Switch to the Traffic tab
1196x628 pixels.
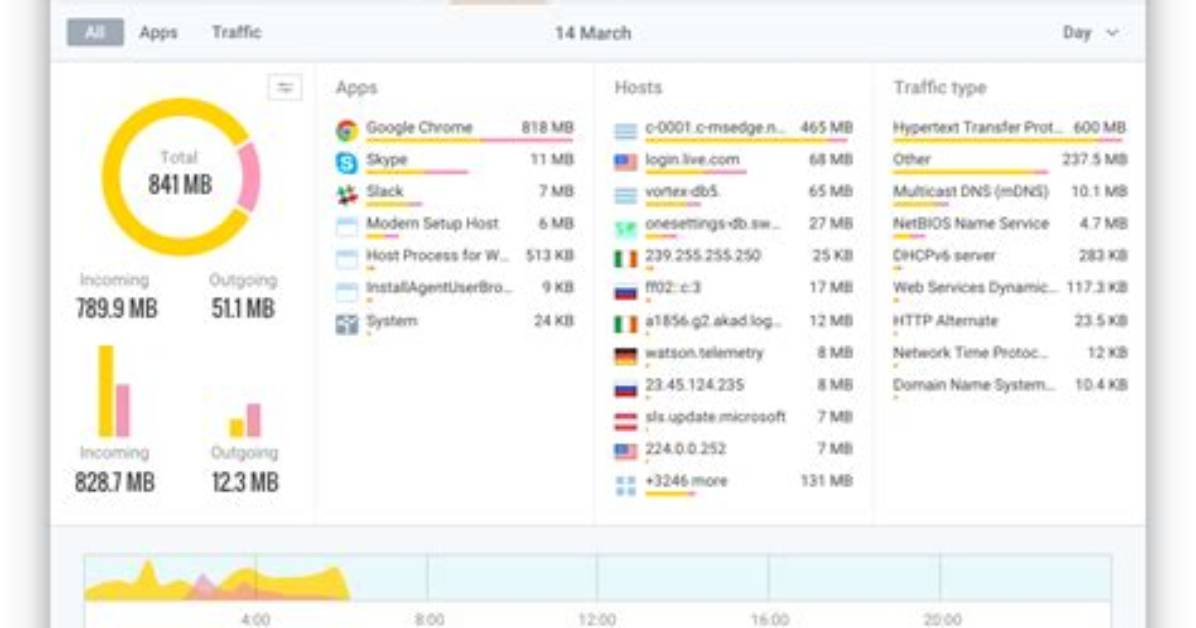[236, 32]
